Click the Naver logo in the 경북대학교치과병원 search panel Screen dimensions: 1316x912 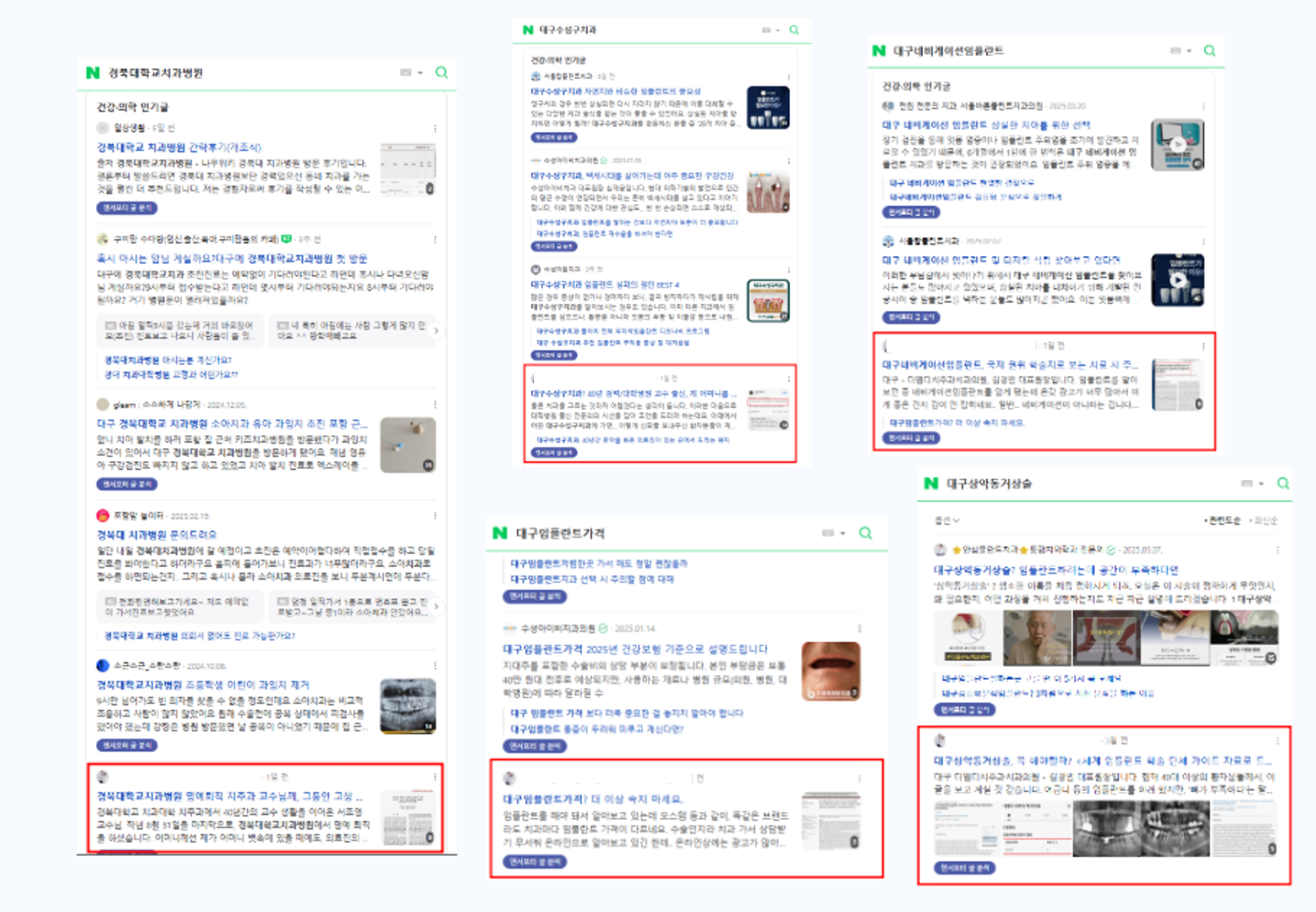93,73
